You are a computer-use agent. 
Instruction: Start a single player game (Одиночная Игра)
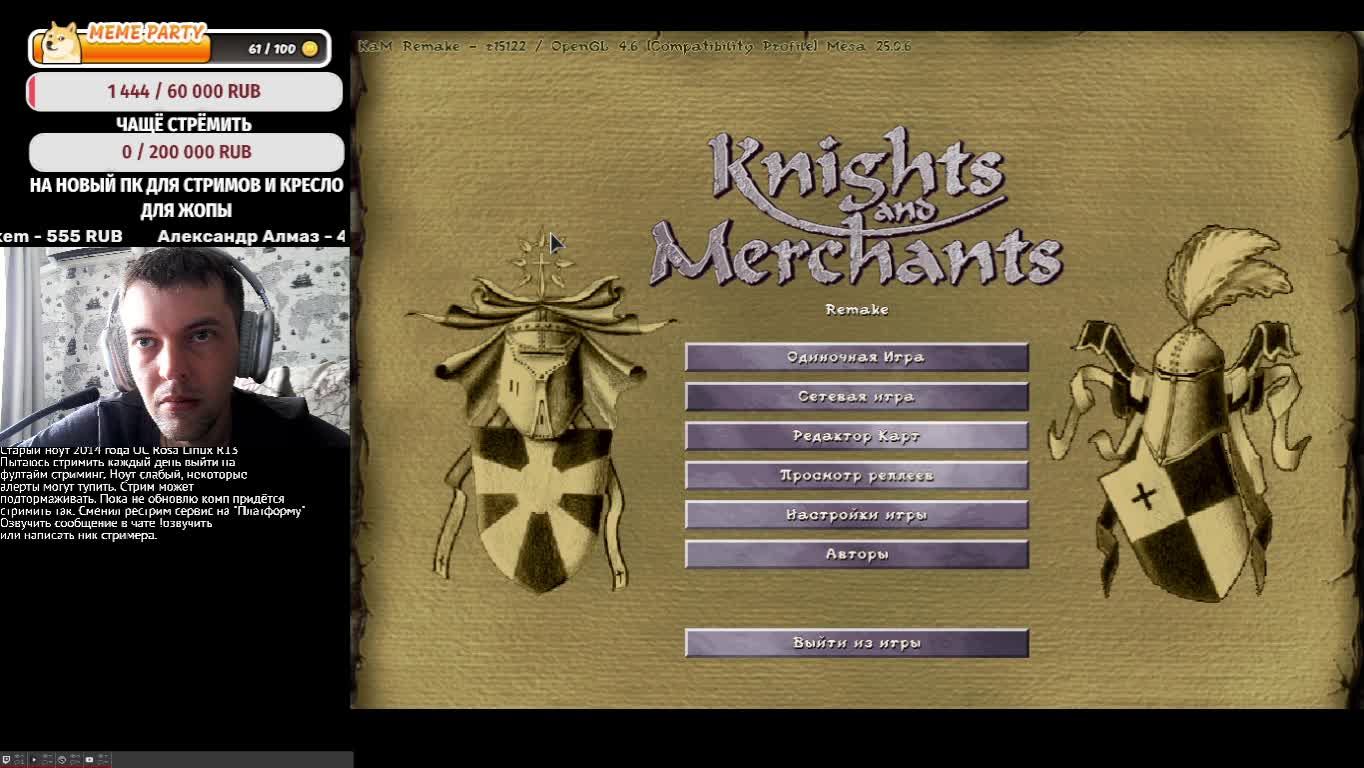[857, 357]
